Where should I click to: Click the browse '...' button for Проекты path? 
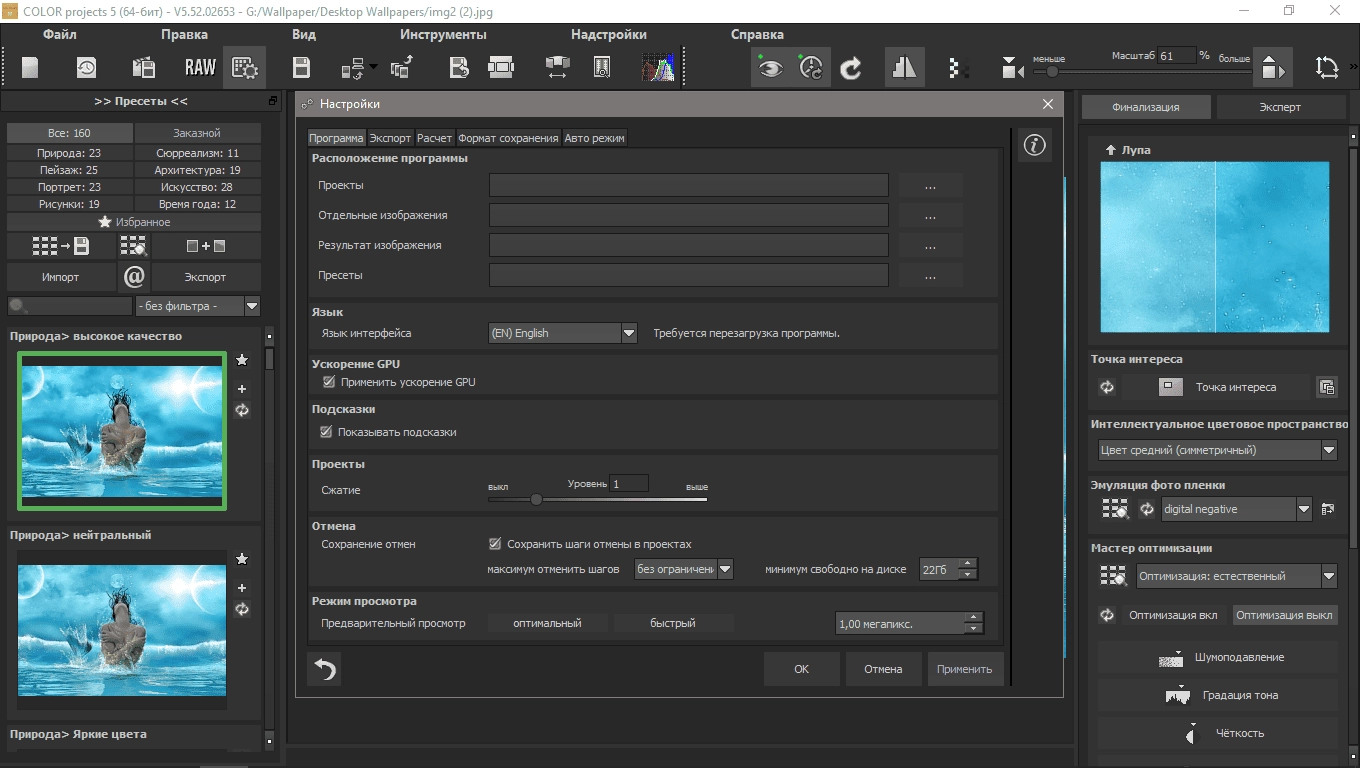930,185
